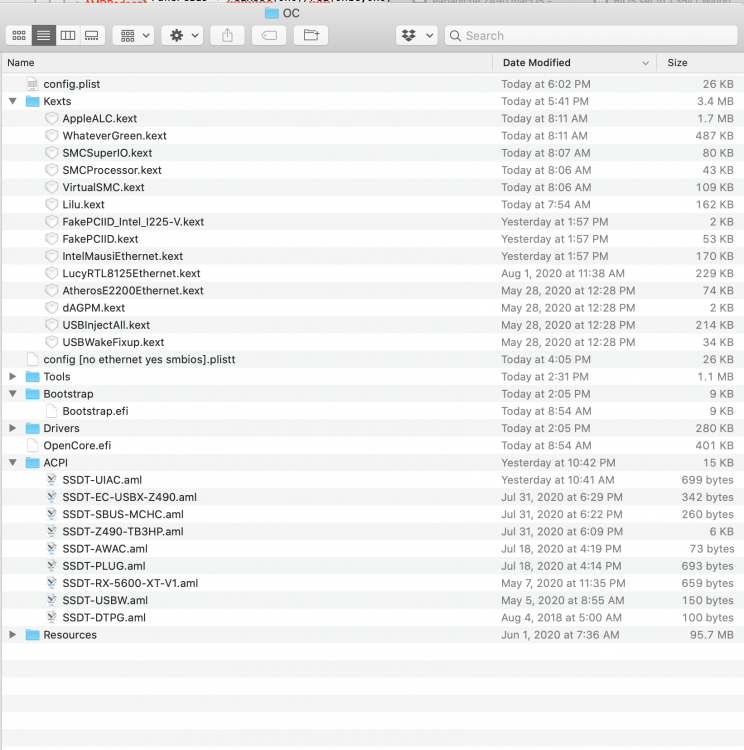The height and width of the screenshot is (750, 744).
Task: Click the 95.7 MB size of Resources
Action: click(711, 635)
